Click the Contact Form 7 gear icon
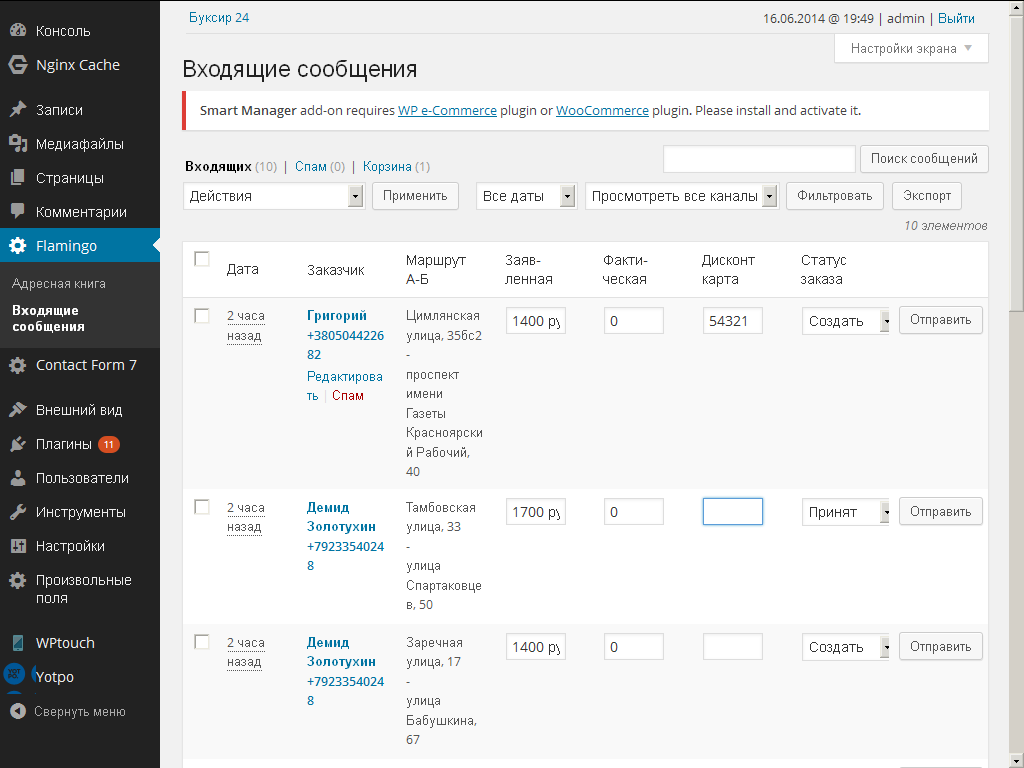 coord(18,365)
